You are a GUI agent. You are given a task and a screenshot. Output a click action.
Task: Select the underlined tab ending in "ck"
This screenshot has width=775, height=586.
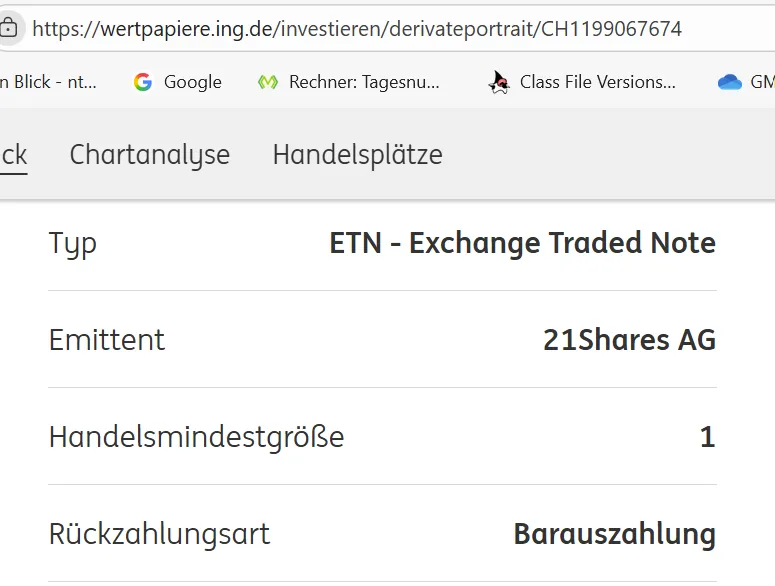coord(13,155)
